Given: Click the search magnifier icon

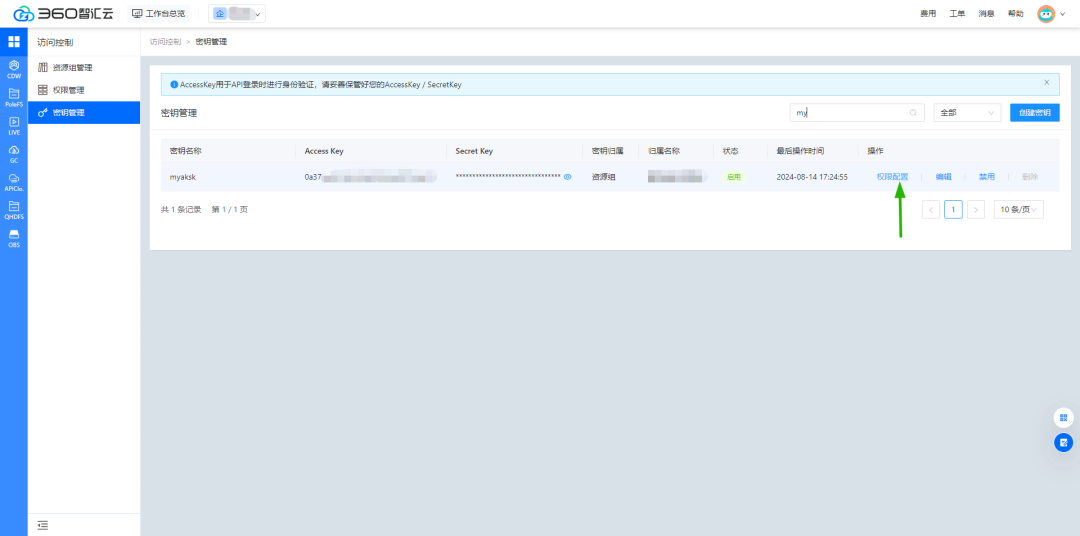Looking at the screenshot, I should (913, 113).
